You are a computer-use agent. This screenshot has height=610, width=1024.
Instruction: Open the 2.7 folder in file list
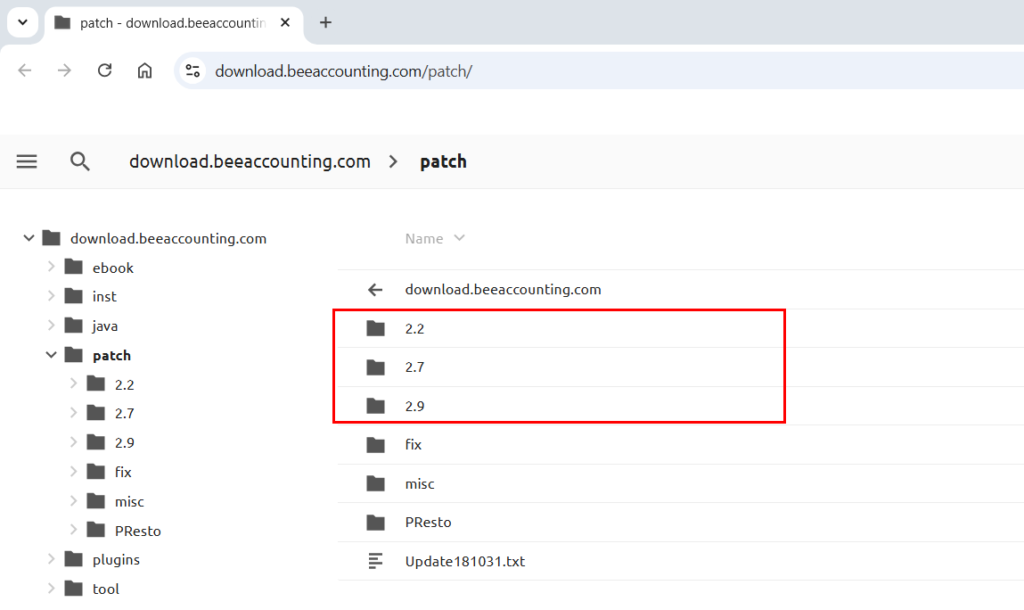tap(415, 367)
